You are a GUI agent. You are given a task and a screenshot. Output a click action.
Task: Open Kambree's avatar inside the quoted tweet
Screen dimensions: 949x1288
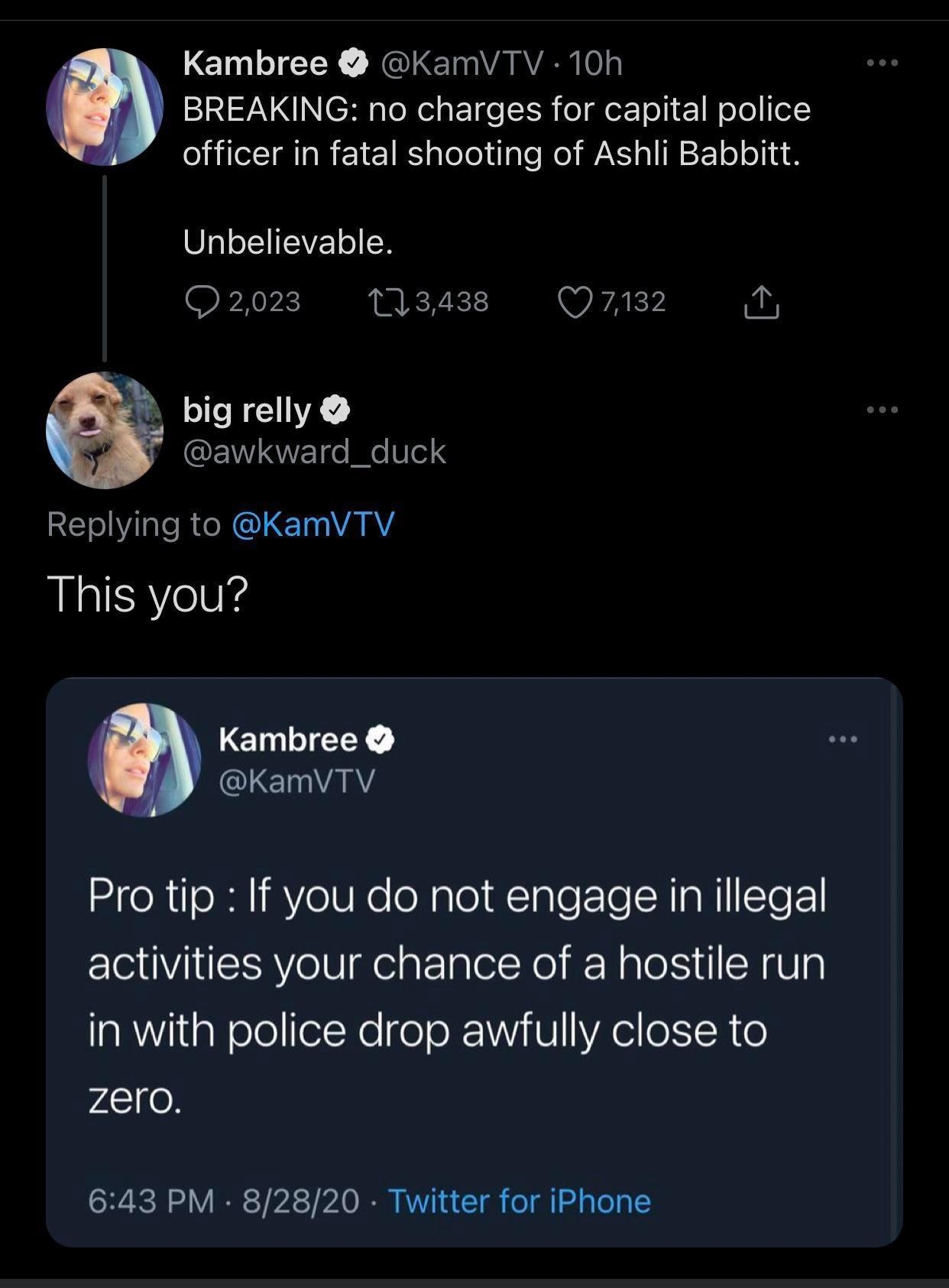(144, 760)
